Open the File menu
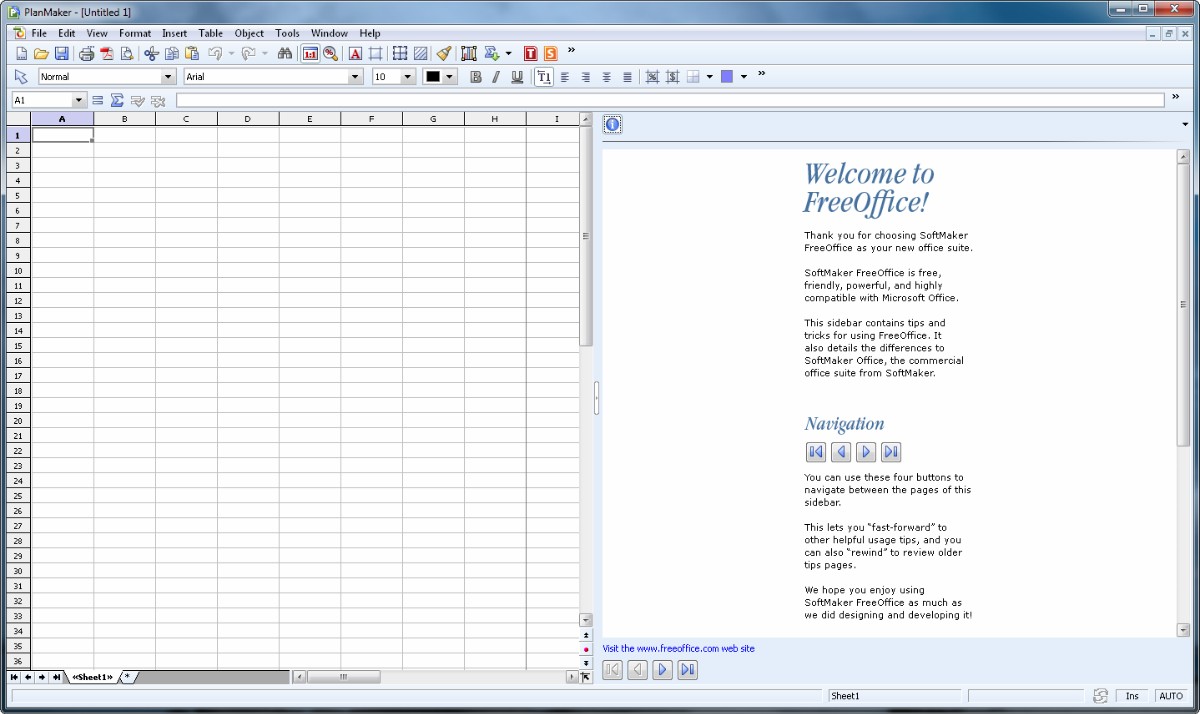The height and width of the screenshot is (714, 1200). (x=39, y=33)
